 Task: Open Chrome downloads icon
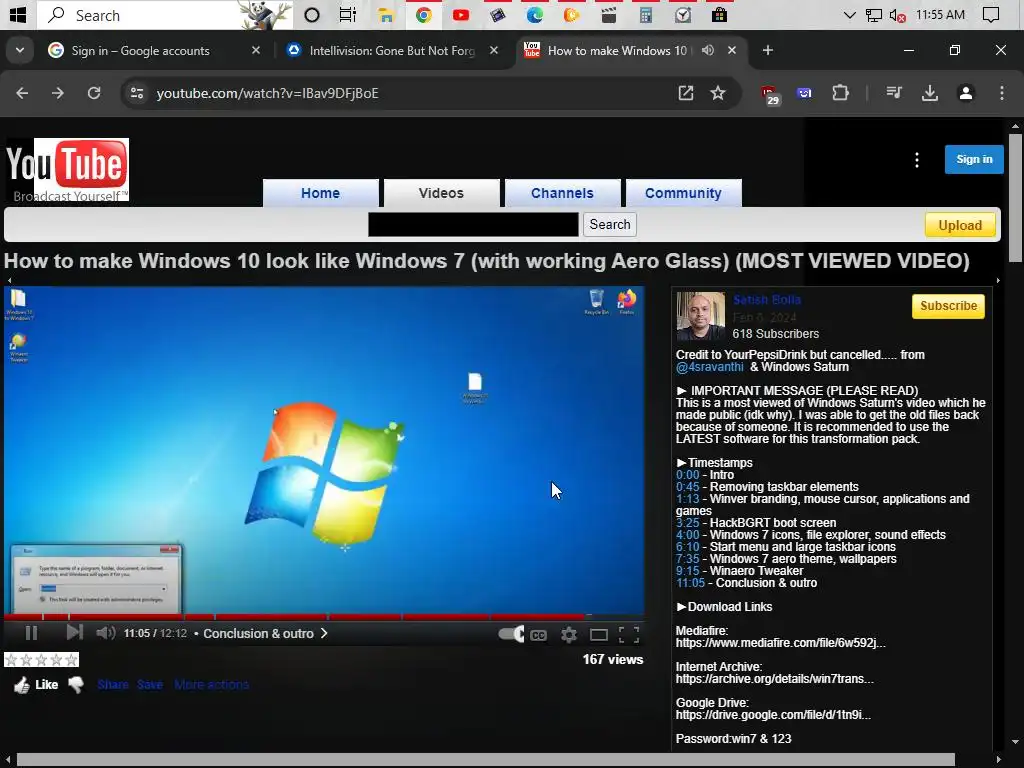[x=930, y=93]
